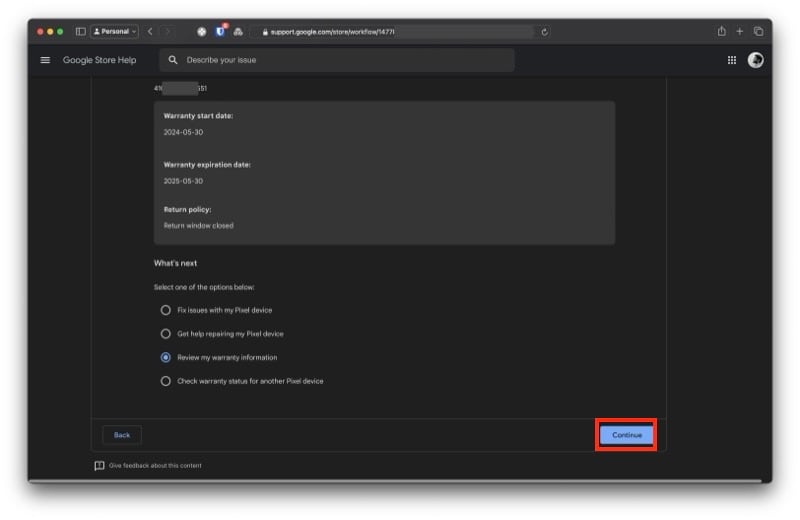The width and height of the screenshot is (800, 520).
Task: Click the Return policy label
Action: 187,210
